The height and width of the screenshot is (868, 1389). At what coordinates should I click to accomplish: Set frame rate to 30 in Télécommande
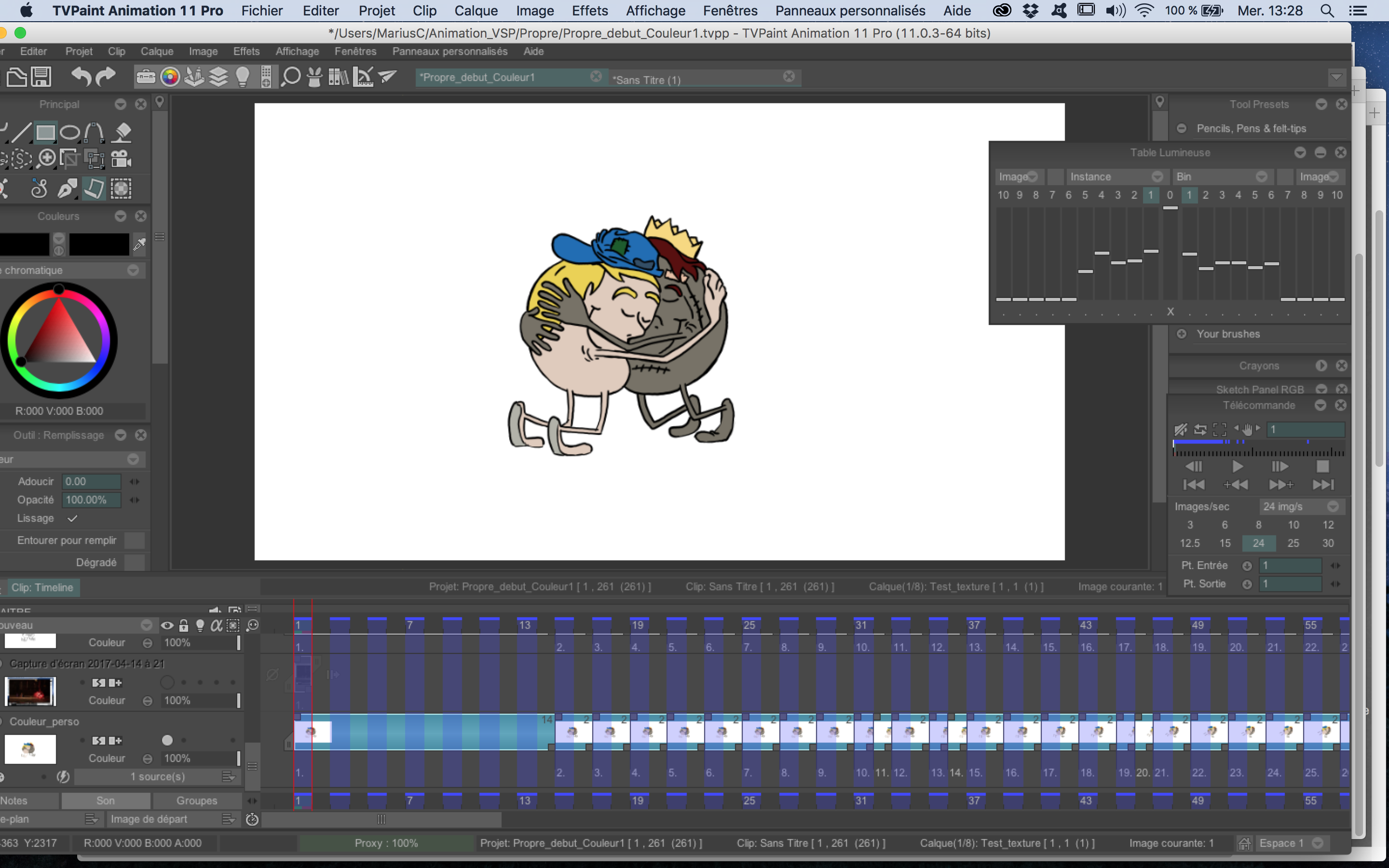point(1328,543)
